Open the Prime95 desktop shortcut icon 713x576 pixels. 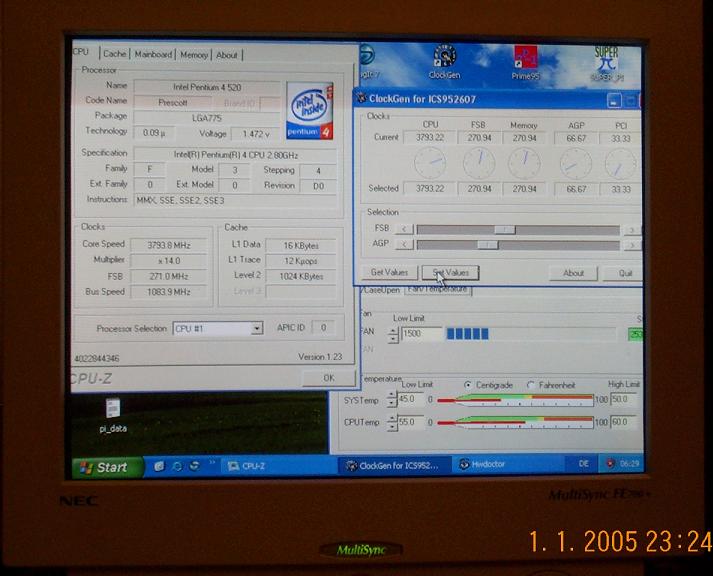tap(526, 63)
